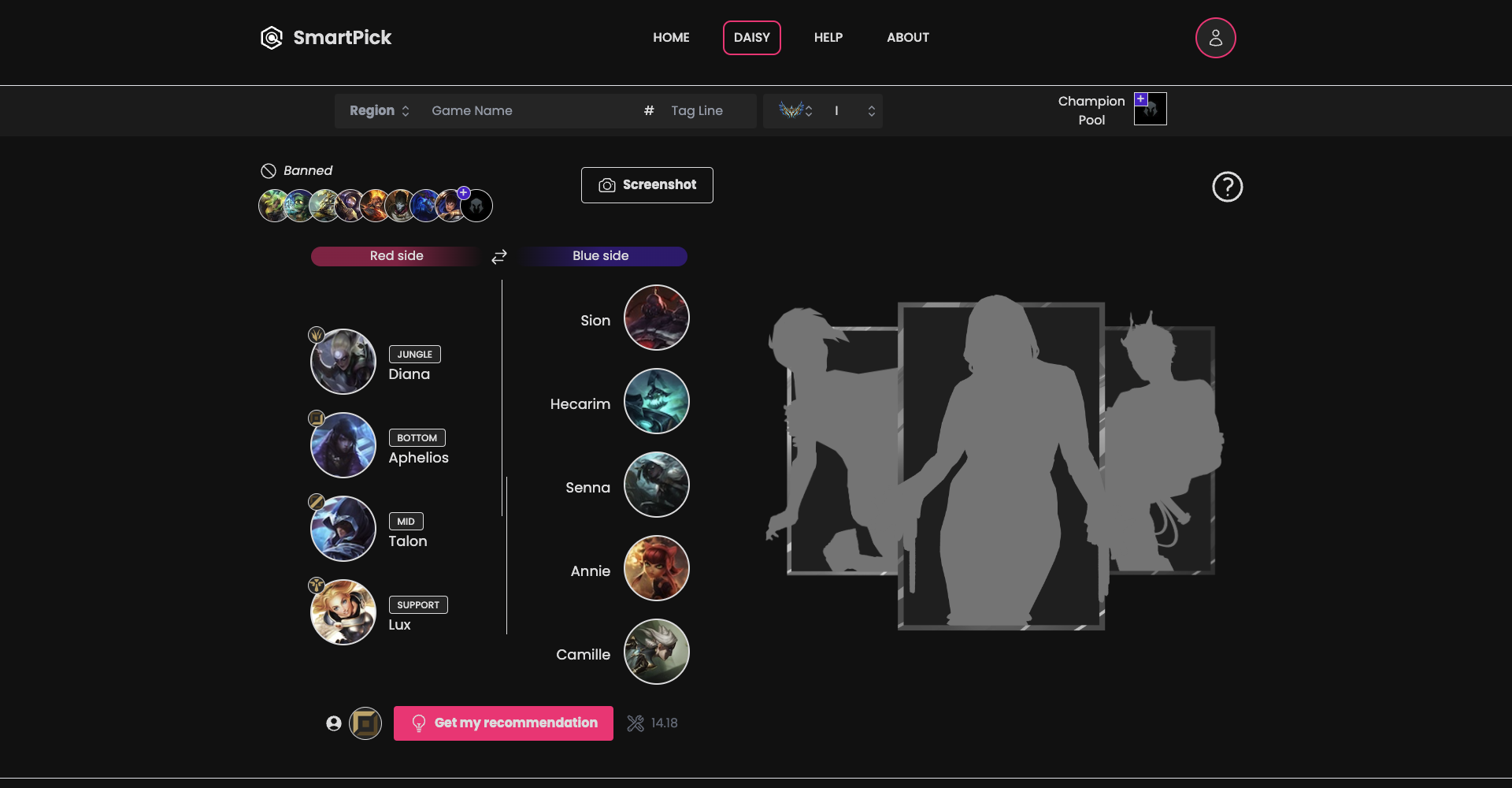Select Hecarim's portrait on Blue side
1512x788 pixels.
(657, 401)
